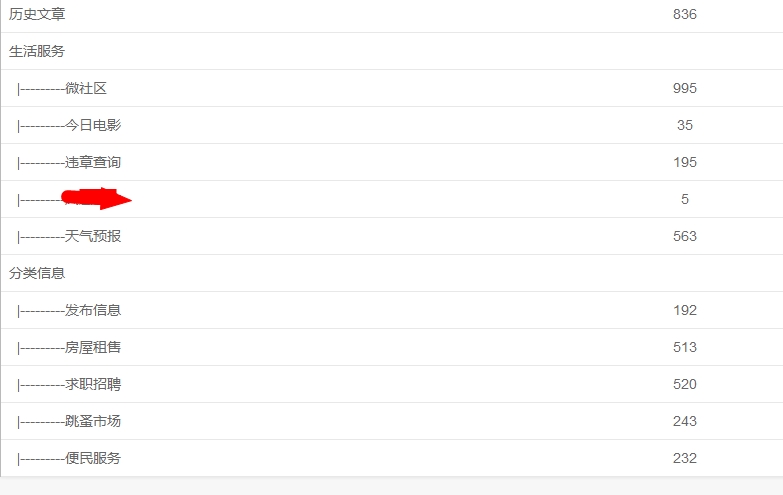The height and width of the screenshot is (495, 783).
Task: Select the 生活服务 parent category
Action: point(38,51)
